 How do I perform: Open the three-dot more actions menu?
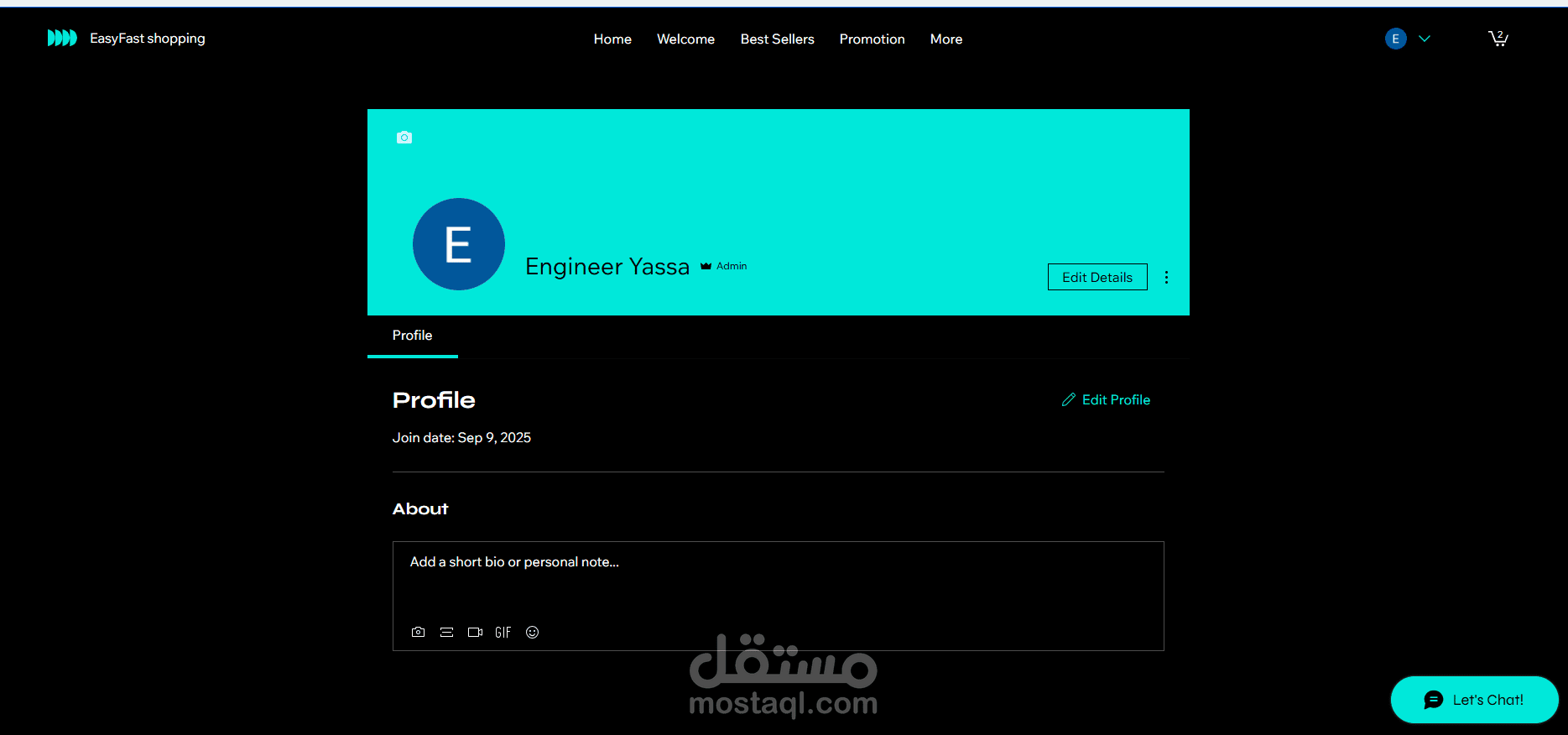click(x=1166, y=277)
